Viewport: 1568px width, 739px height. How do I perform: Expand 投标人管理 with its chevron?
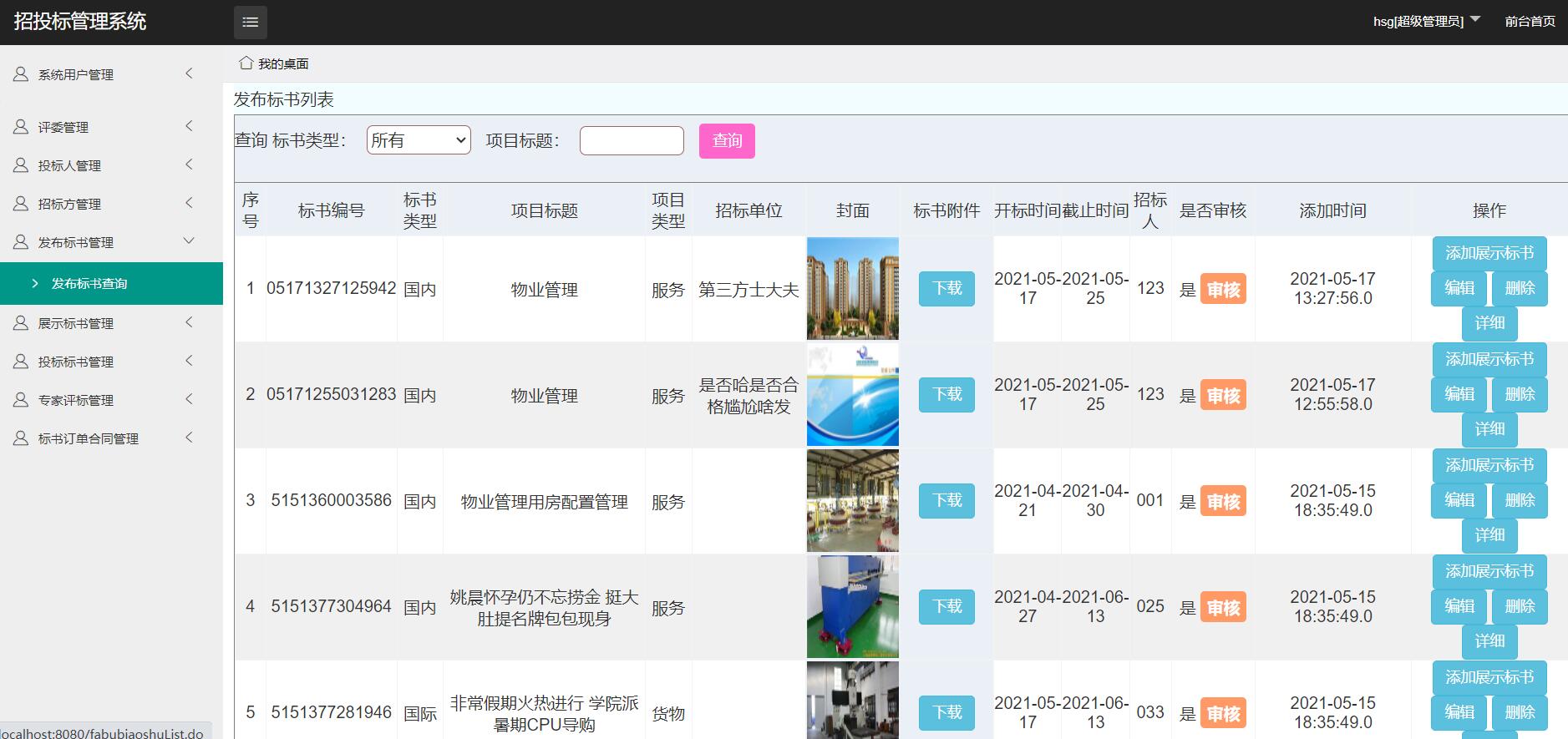click(189, 165)
